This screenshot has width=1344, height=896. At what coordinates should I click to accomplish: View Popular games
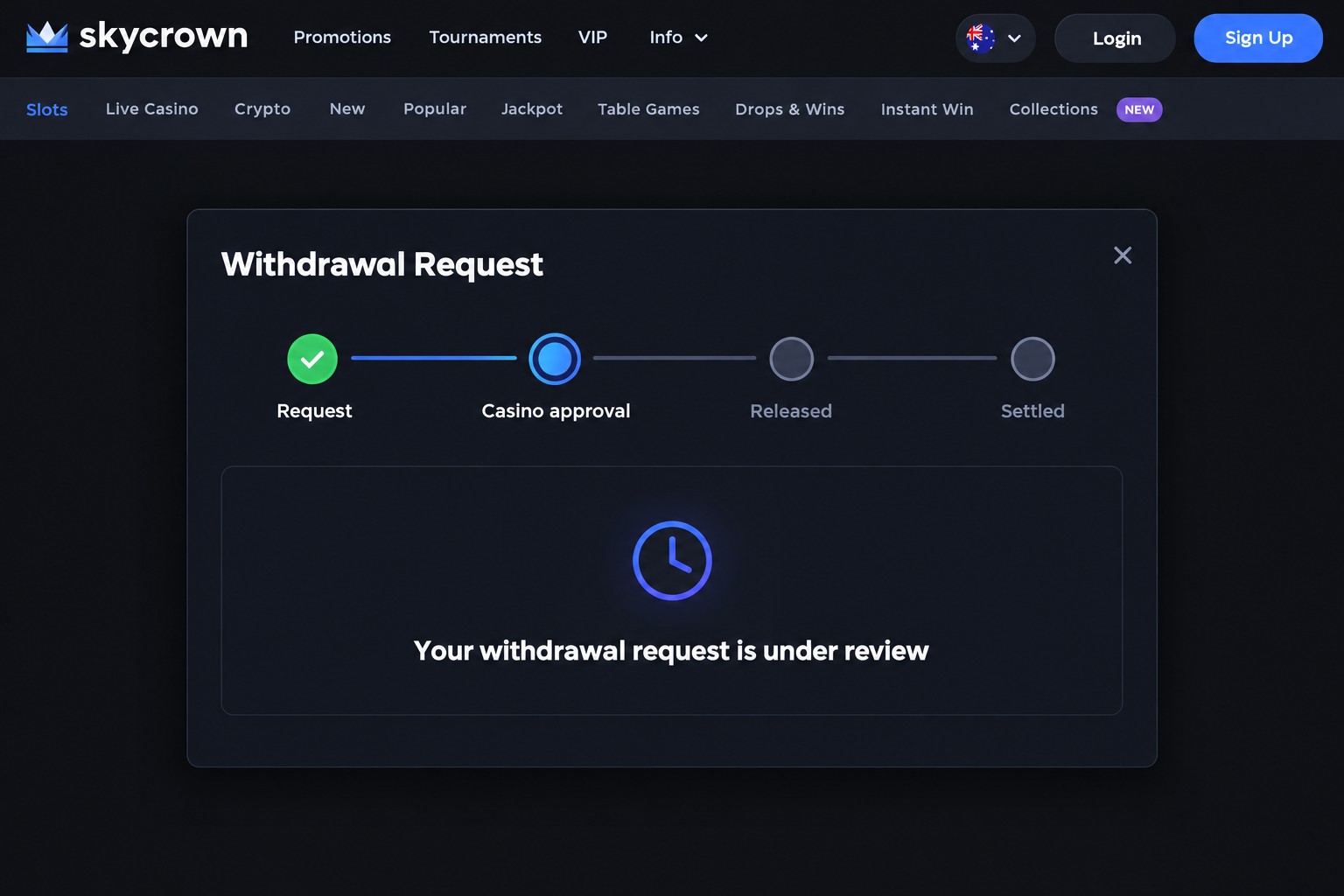435,109
